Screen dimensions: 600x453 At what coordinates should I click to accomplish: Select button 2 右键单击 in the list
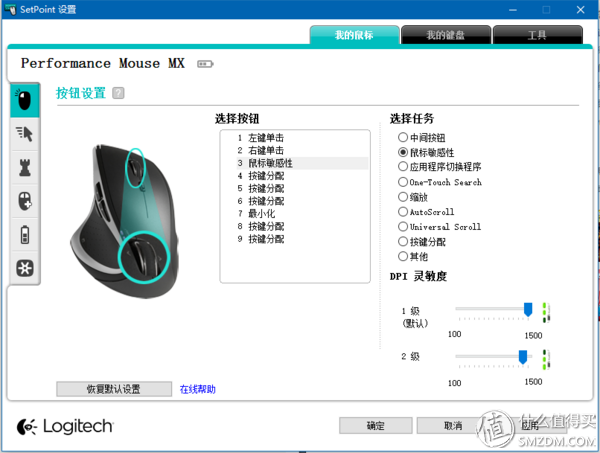click(x=302, y=150)
